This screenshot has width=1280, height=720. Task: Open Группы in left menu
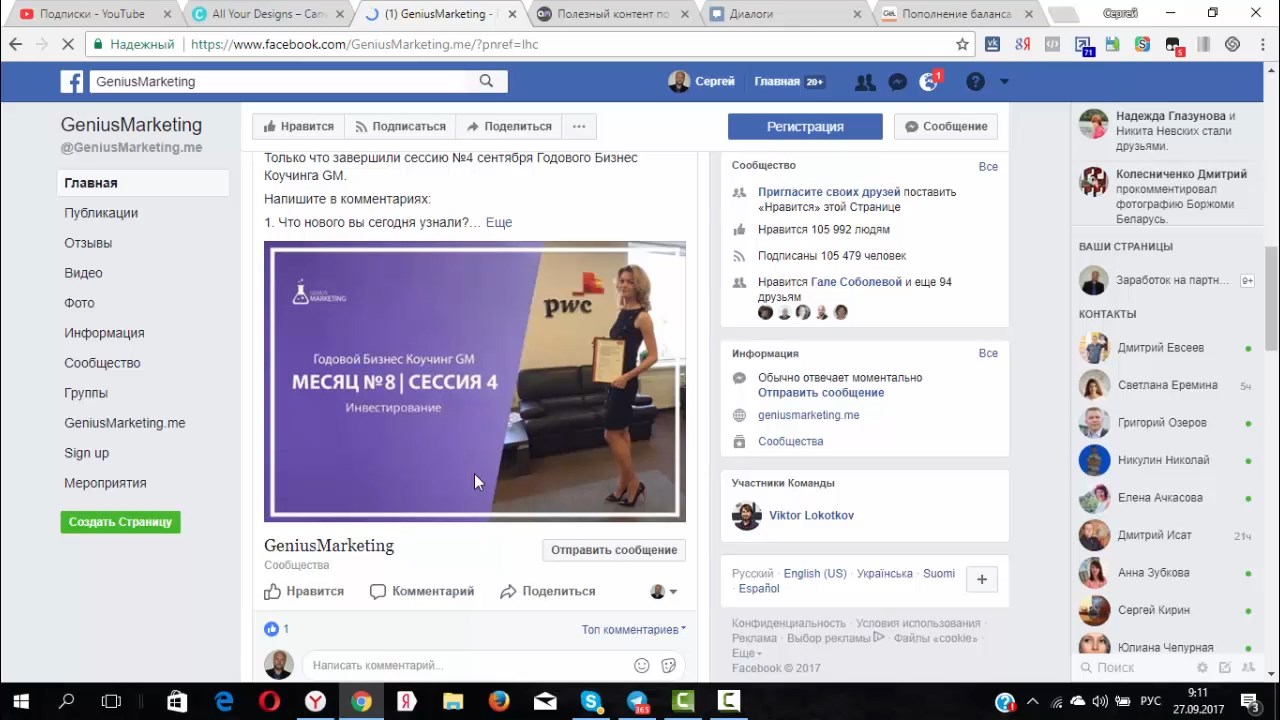click(x=86, y=393)
